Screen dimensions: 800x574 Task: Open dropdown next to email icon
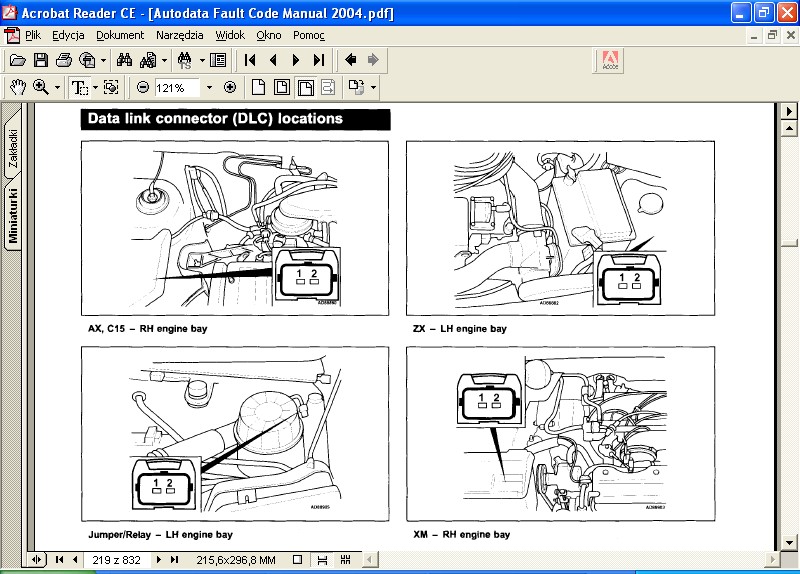[104, 60]
